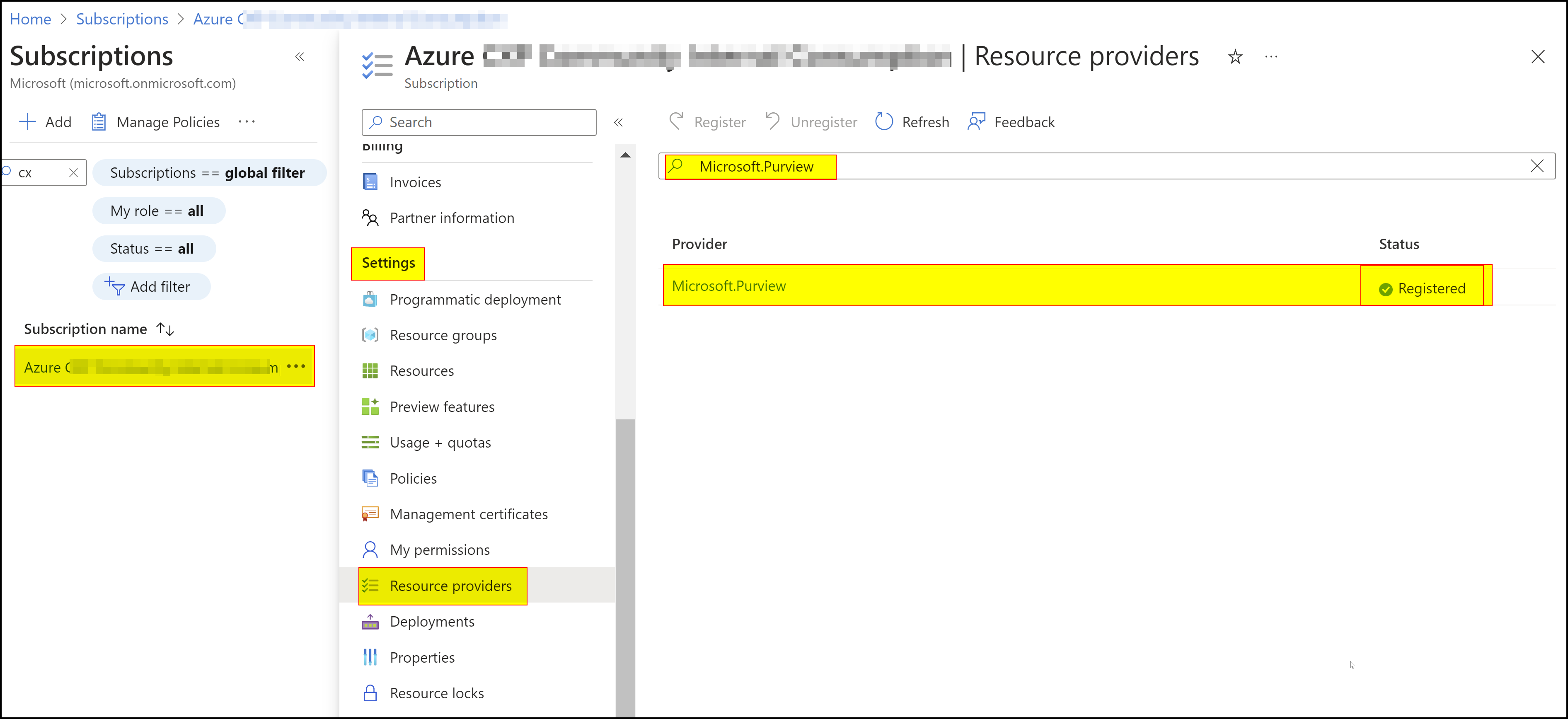1568x719 pixels.
Task: Open the Feedback button
Action: 1011,122
